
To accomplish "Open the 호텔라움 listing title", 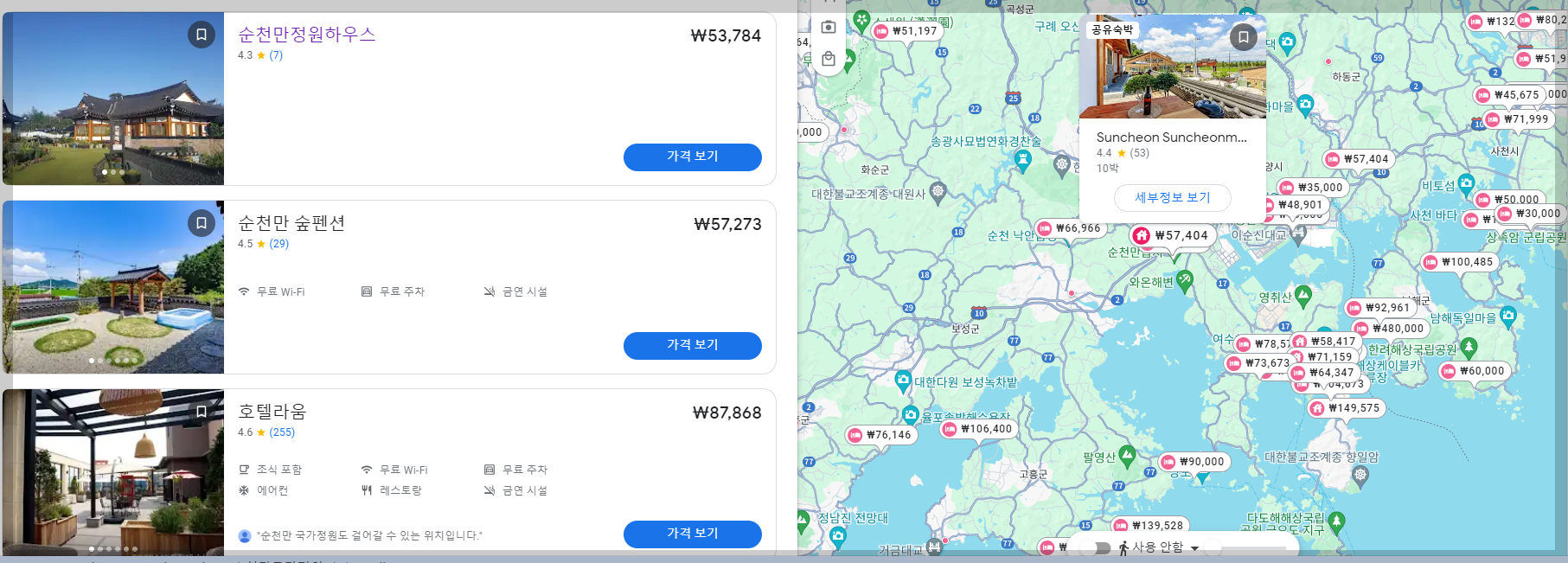I will point(272,412).
